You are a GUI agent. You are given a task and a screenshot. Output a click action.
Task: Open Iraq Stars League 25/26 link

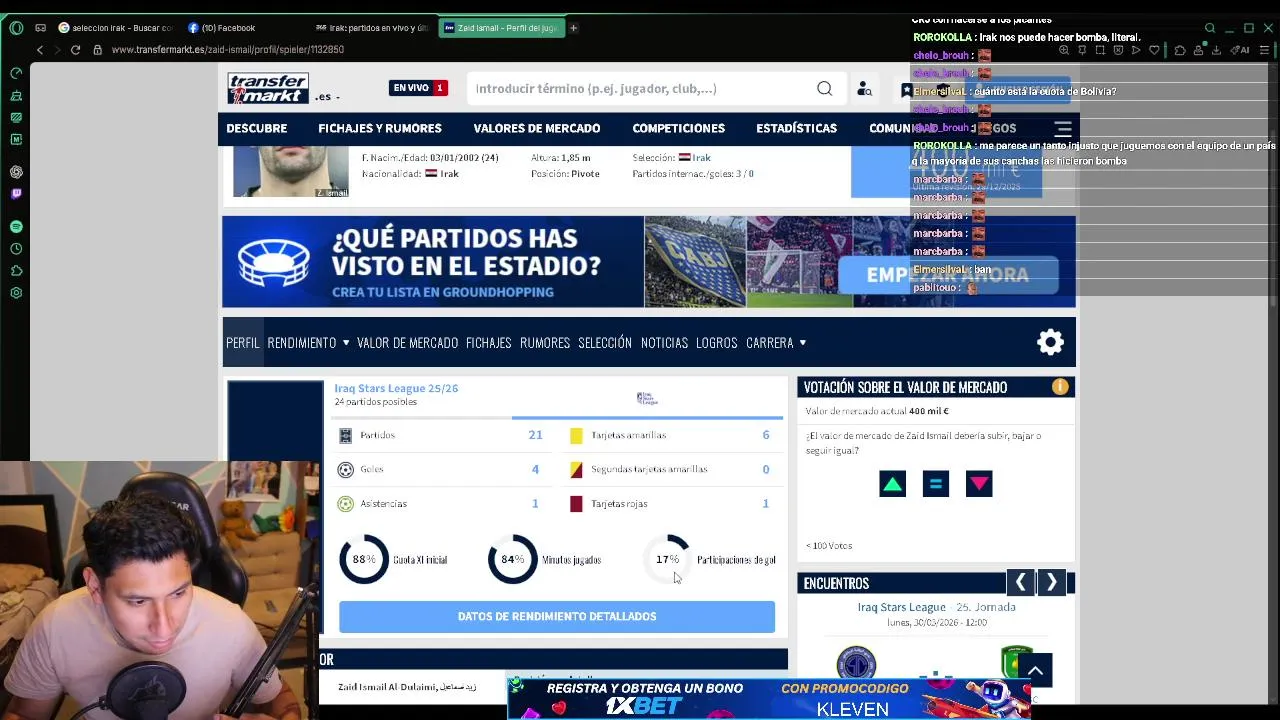coord(396,388)
